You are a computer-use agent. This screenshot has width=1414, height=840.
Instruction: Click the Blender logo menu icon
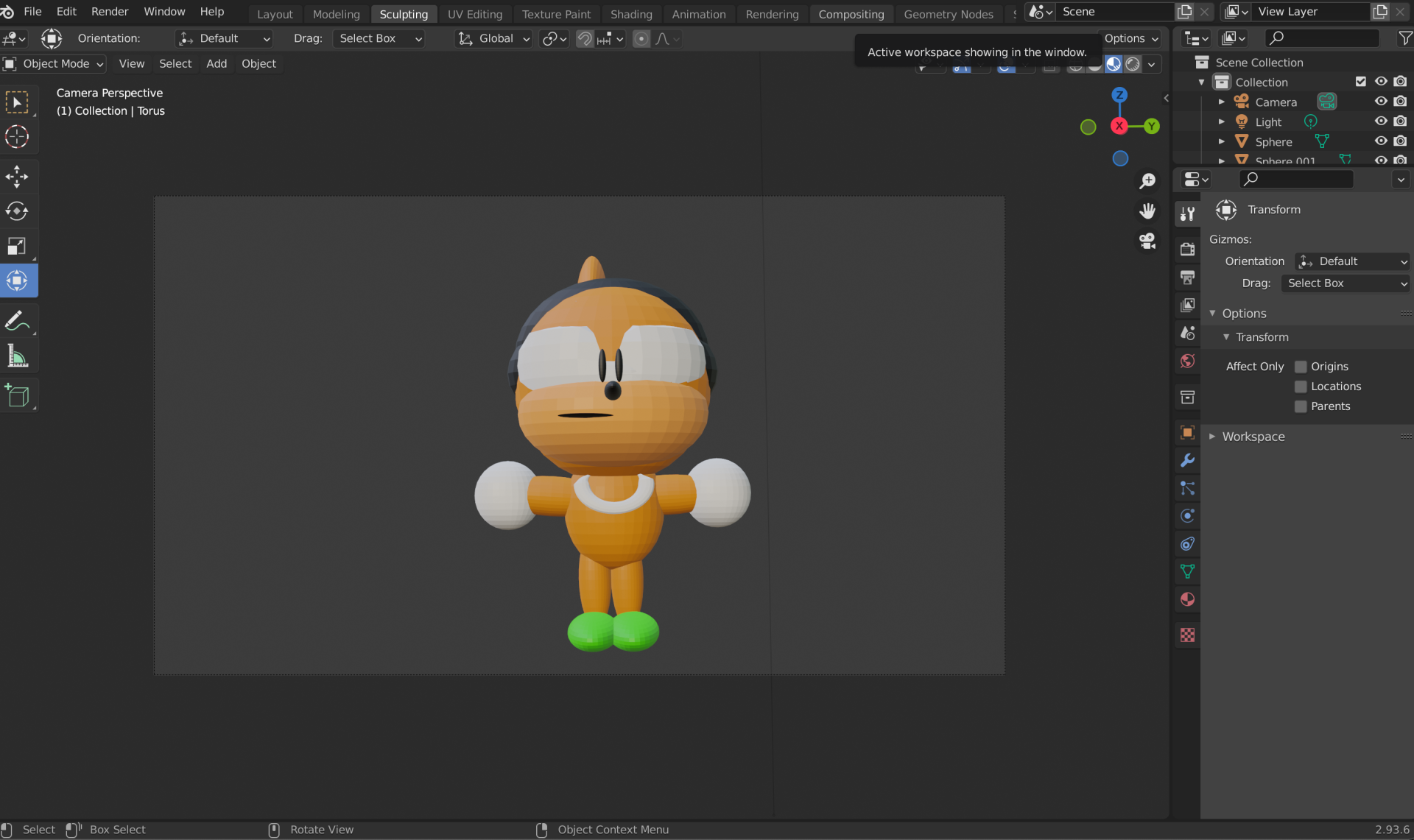pyautogui.click(x=7, y=12)
